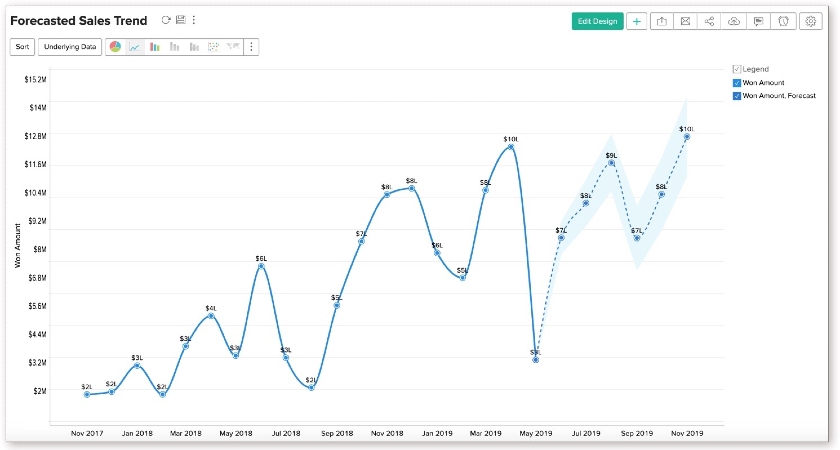The height and width of the screenshot is (450, 840).
Task: Choose the colored bar chart type
Action: tap(155, 47)
